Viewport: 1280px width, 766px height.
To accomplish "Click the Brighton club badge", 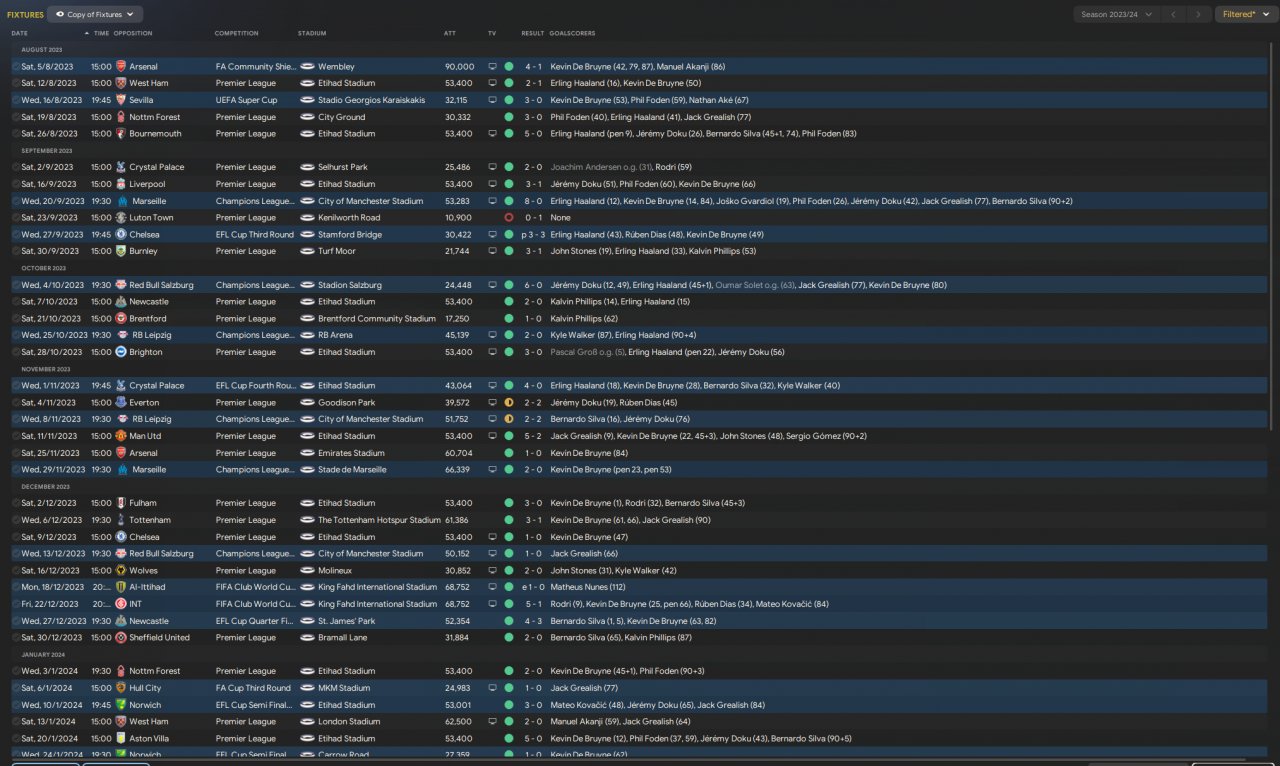I will point(121,352).
